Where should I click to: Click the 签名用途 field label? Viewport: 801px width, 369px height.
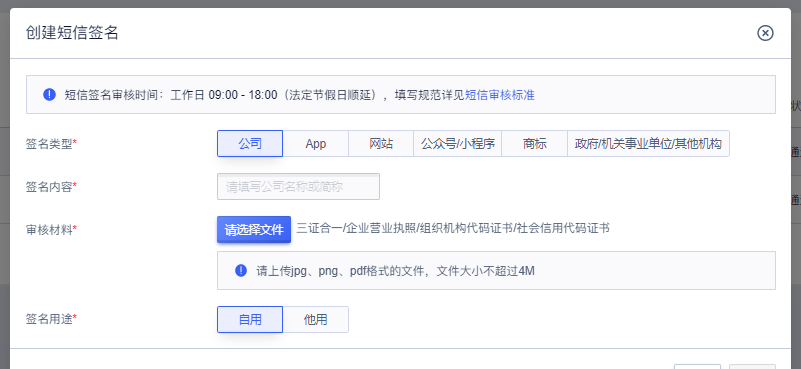(51, 319)
